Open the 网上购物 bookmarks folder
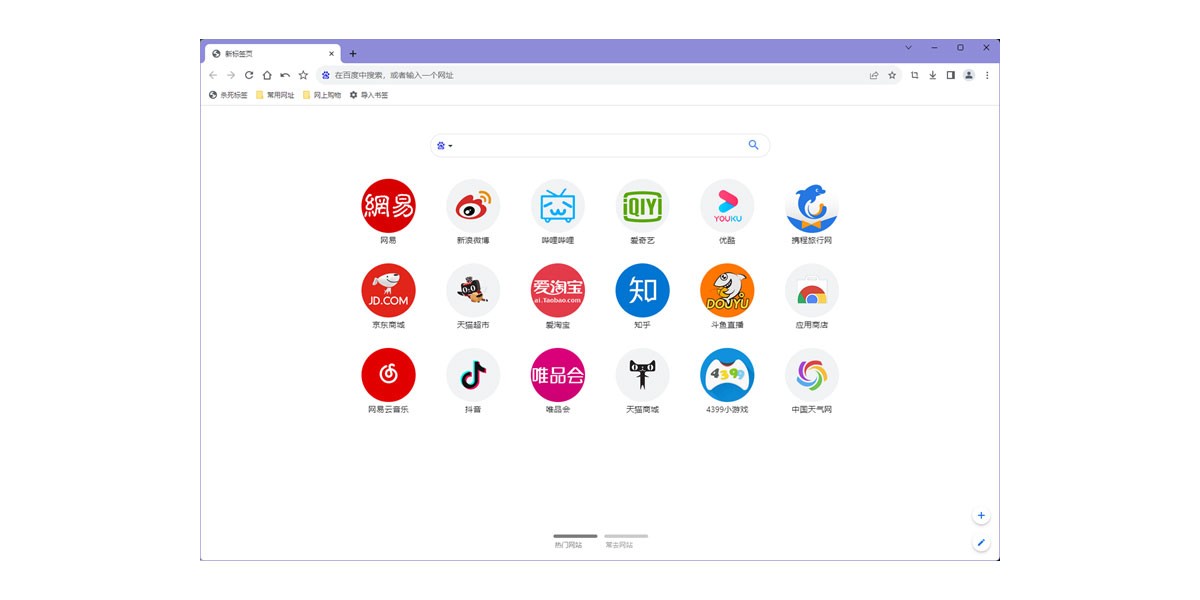Screen dimensions: 1200x600 pyautogui.click(x=322, y=95)
